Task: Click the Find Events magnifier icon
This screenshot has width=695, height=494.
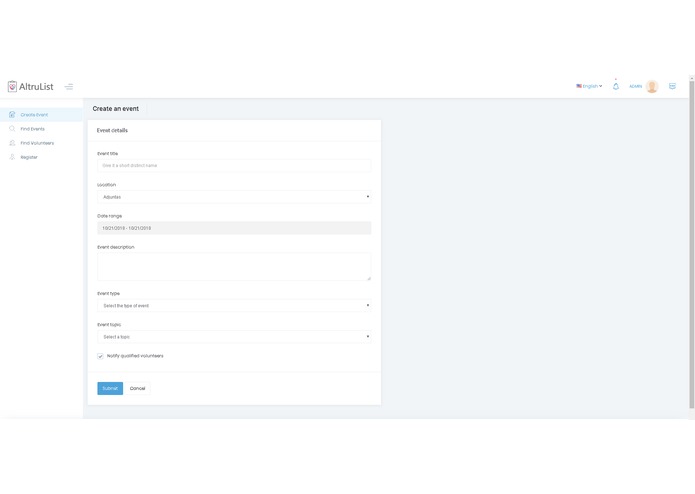Action: [12, 129]
